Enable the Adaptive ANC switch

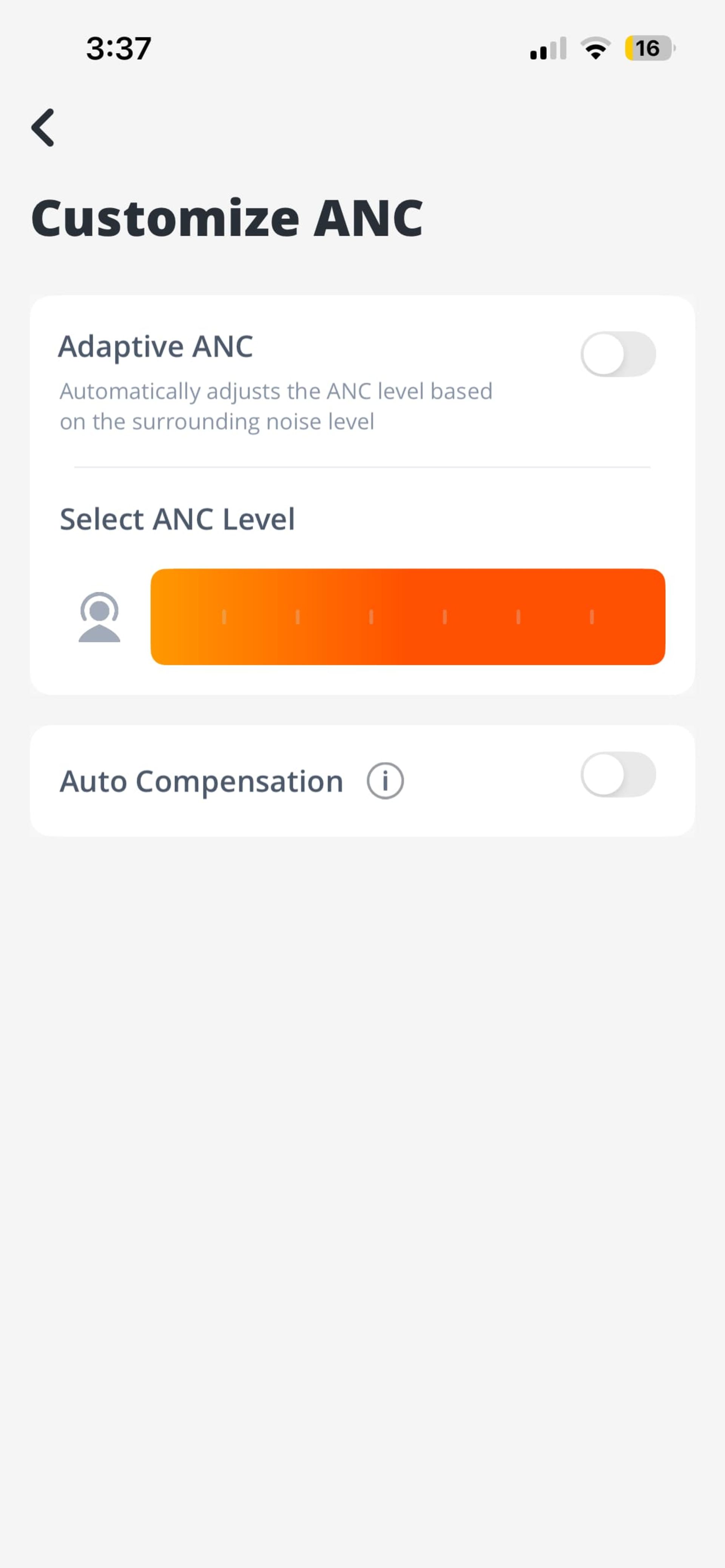click(618, 354)
